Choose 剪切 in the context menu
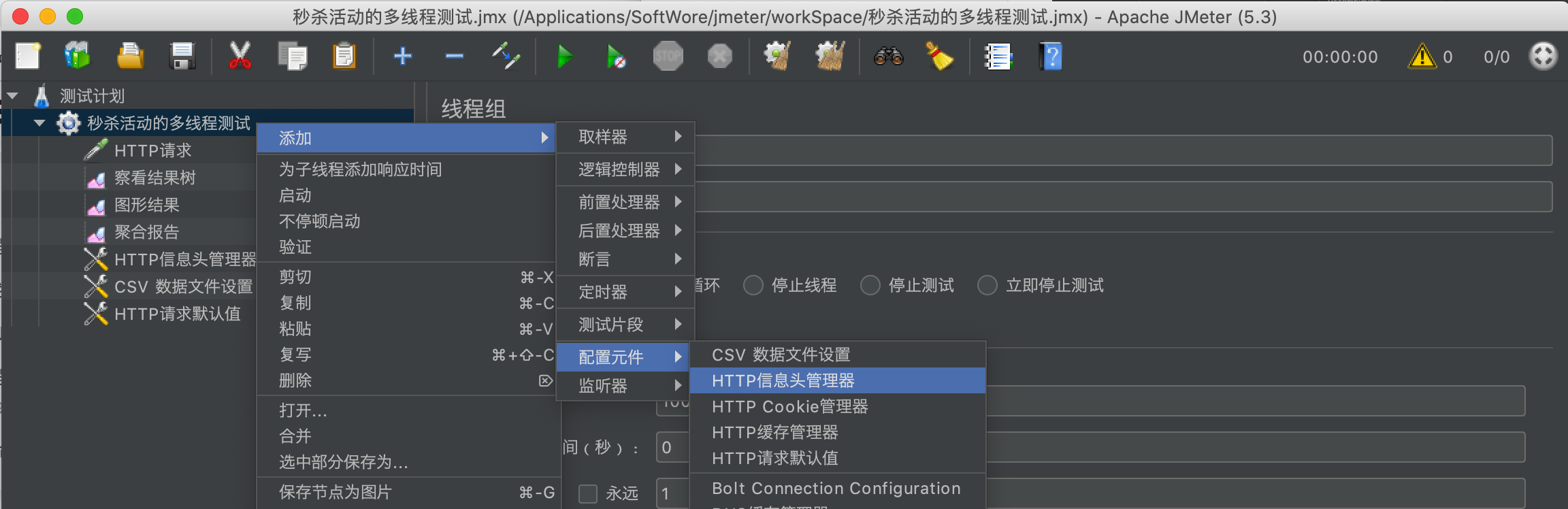The height and width of the screenshot is (509, 1568). coord(406,277)
